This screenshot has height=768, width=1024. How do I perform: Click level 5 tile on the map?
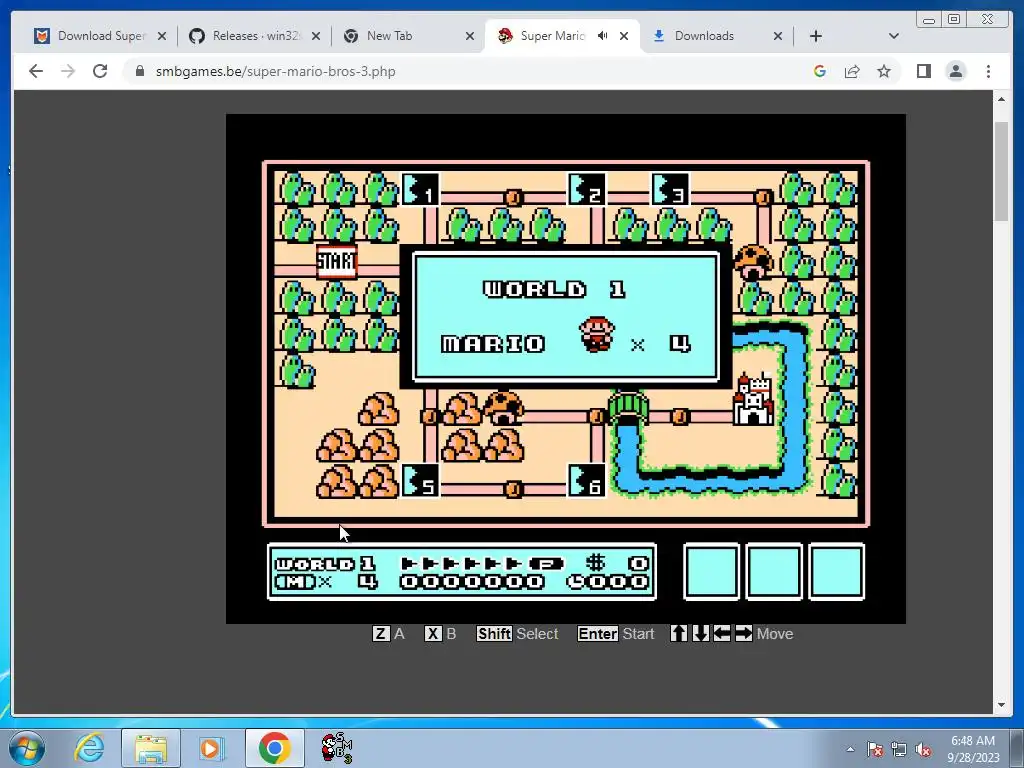pyautogui.click(x=420, y=481)
